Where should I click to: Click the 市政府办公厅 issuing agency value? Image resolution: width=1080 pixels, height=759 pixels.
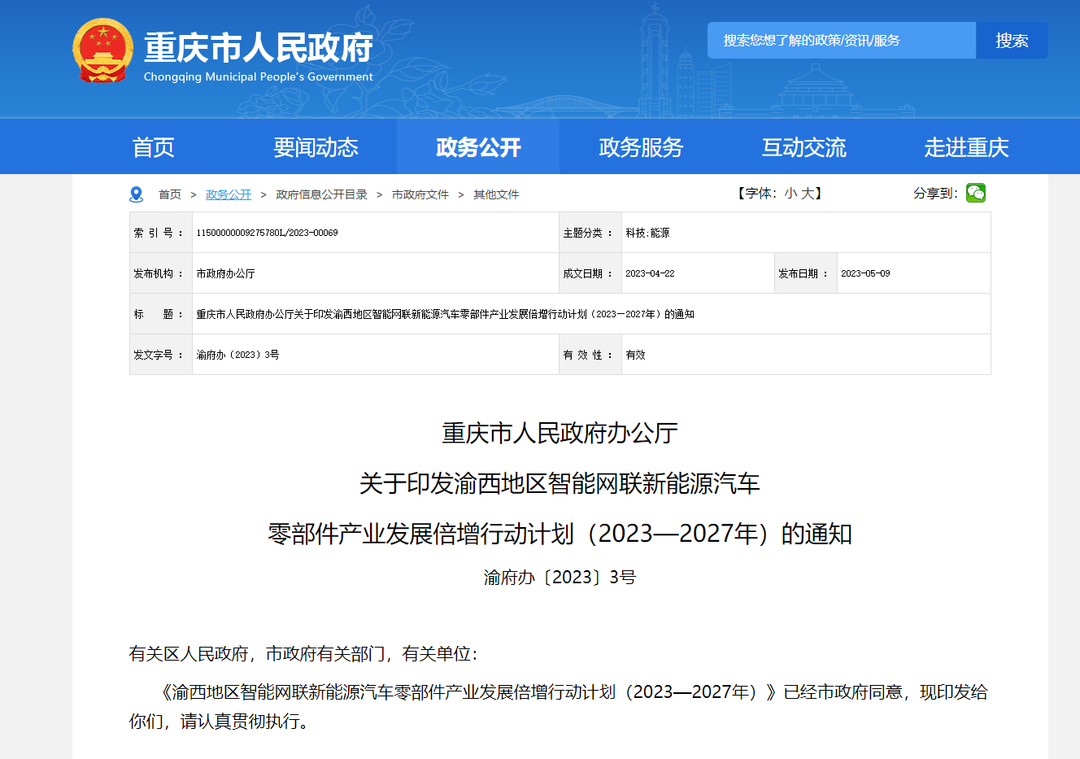[225, 273]
